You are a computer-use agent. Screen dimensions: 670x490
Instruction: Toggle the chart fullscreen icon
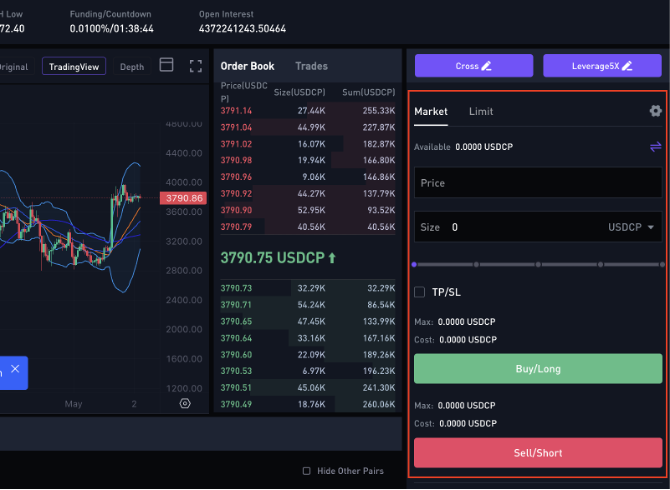point(196,66)
